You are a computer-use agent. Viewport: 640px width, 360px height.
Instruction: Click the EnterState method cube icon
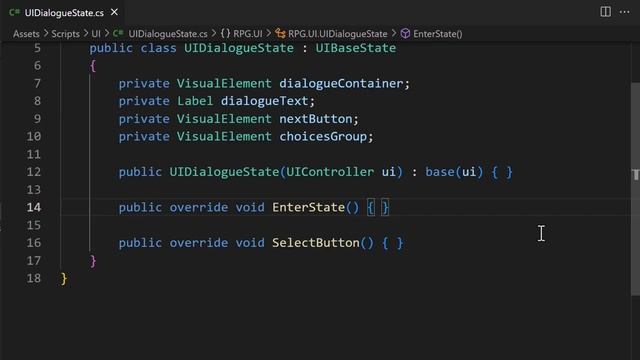tap(405, 33)
